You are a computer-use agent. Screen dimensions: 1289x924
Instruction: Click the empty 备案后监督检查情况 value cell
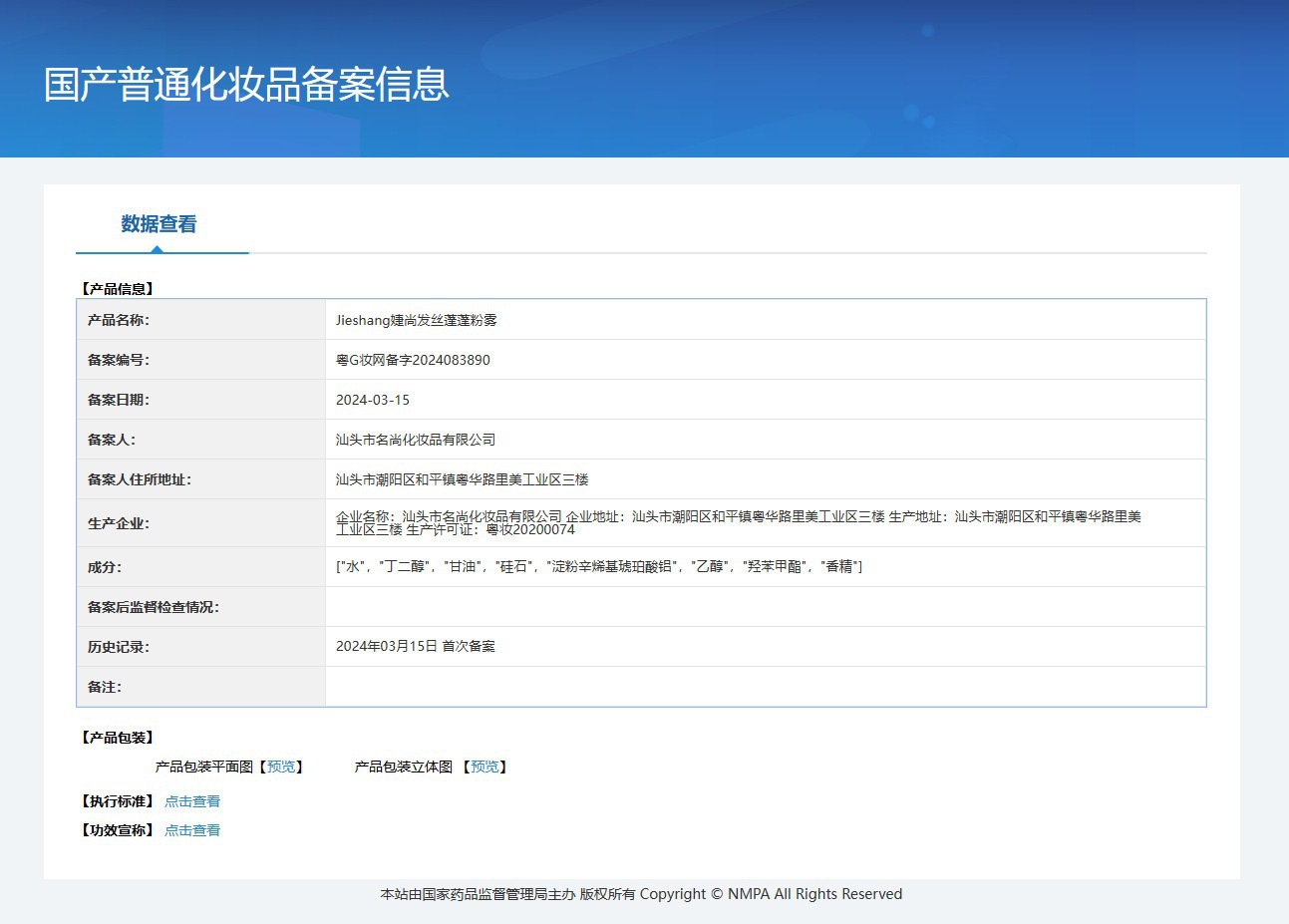(765, 607)
